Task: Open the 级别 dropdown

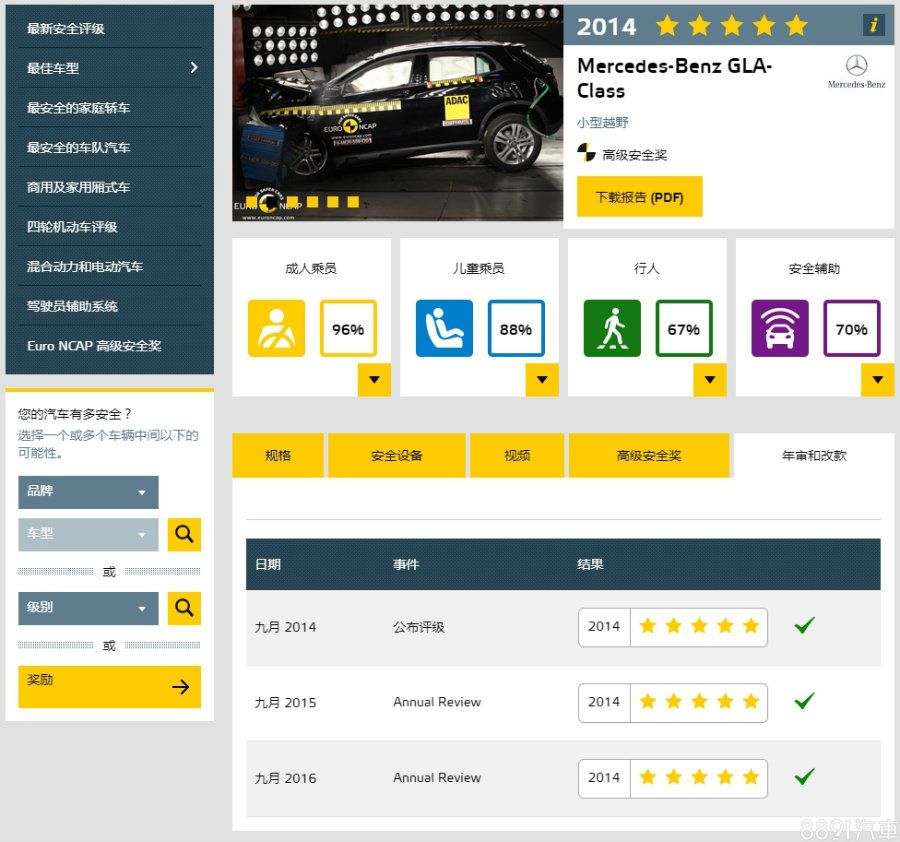Action: pos(88,608)
